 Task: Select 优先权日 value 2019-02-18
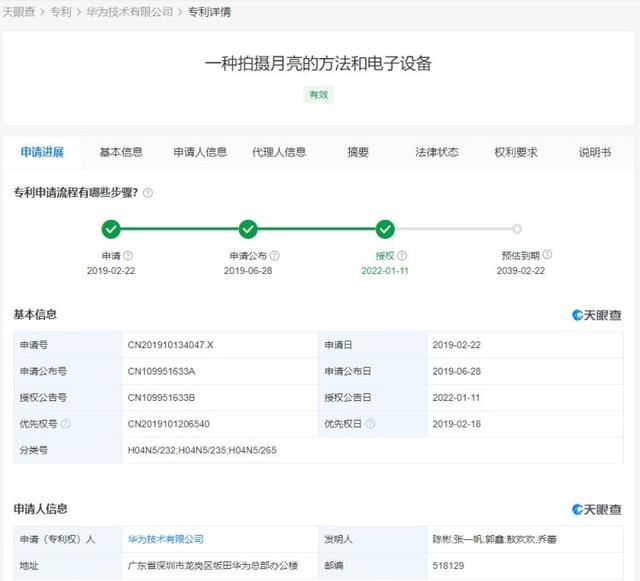pyautogui.click(x=457, y=424)
